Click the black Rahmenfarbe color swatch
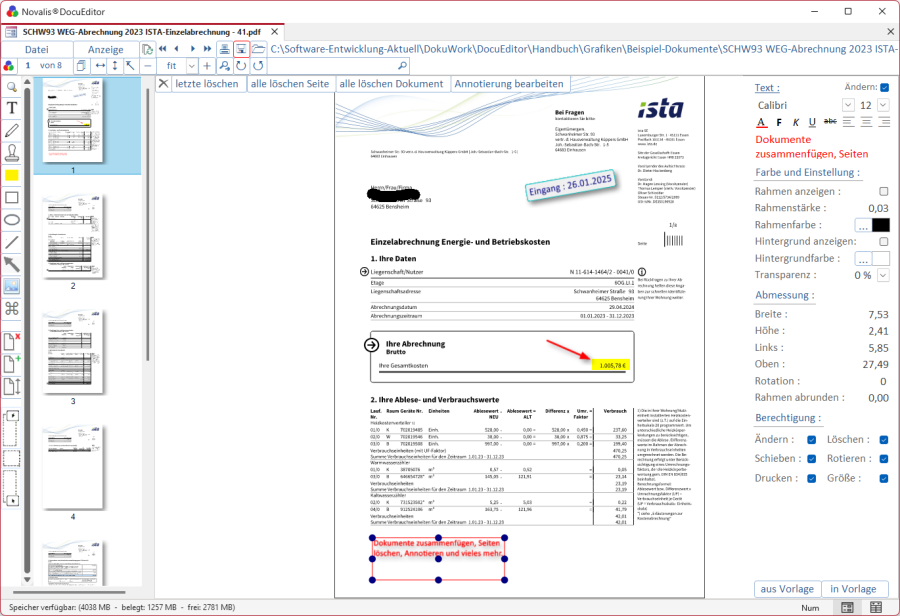 [x=880, y=225]
